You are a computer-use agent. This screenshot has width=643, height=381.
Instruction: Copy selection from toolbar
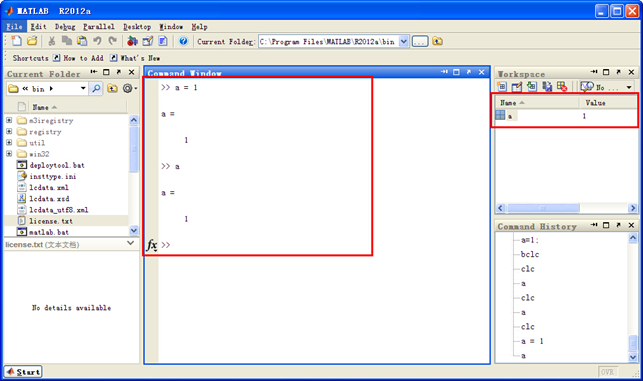click(x=67, y=41)
